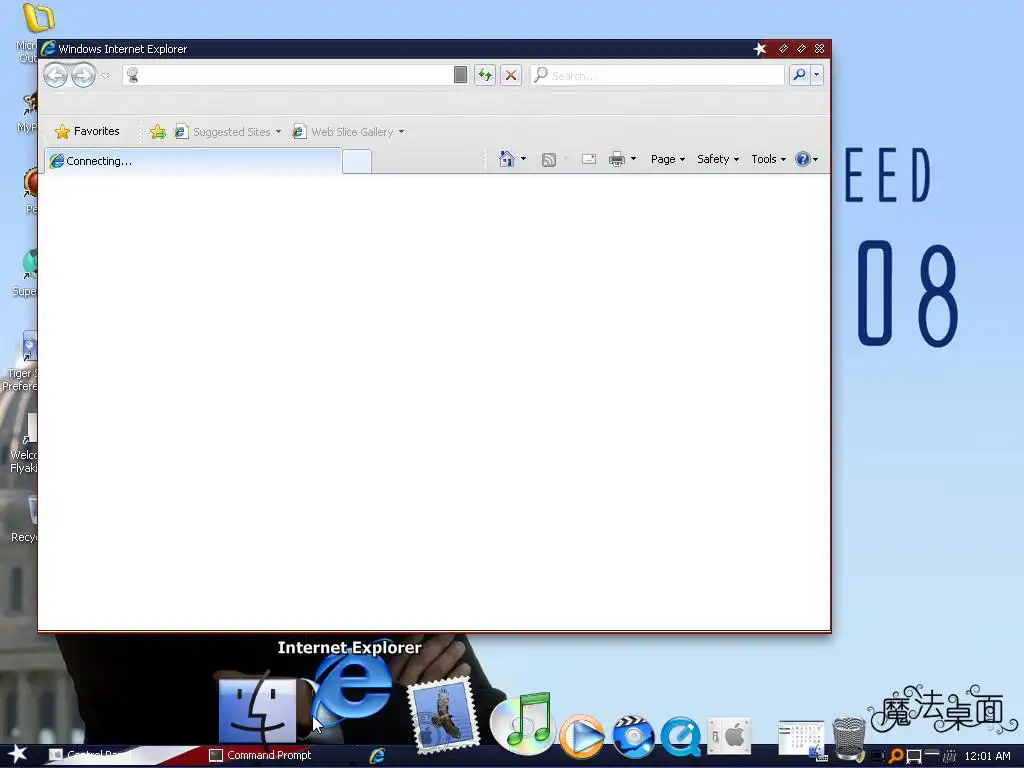The image size is (1024, 768).
Task: Open the calendar grid dock icon
Action: (801, 739)
